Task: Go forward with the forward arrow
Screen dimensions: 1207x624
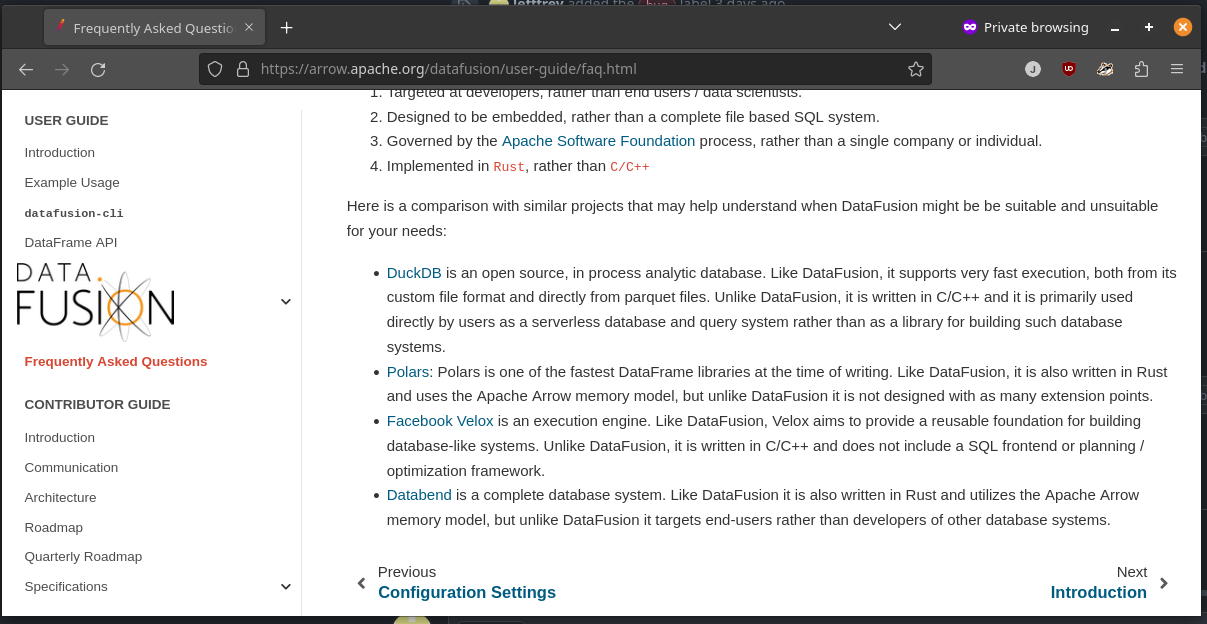Action: pos(62,69)
